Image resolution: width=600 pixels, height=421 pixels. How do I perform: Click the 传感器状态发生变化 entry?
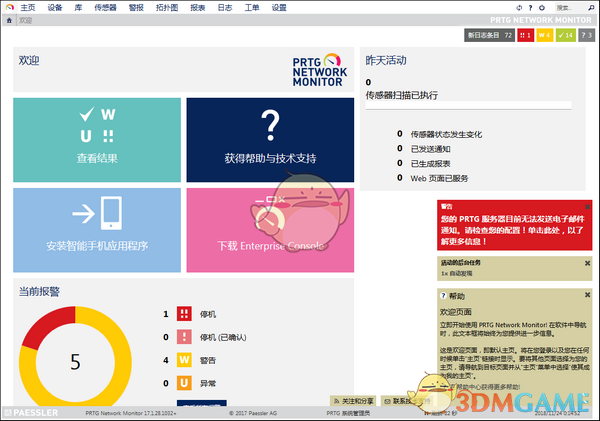coord(446,134)
